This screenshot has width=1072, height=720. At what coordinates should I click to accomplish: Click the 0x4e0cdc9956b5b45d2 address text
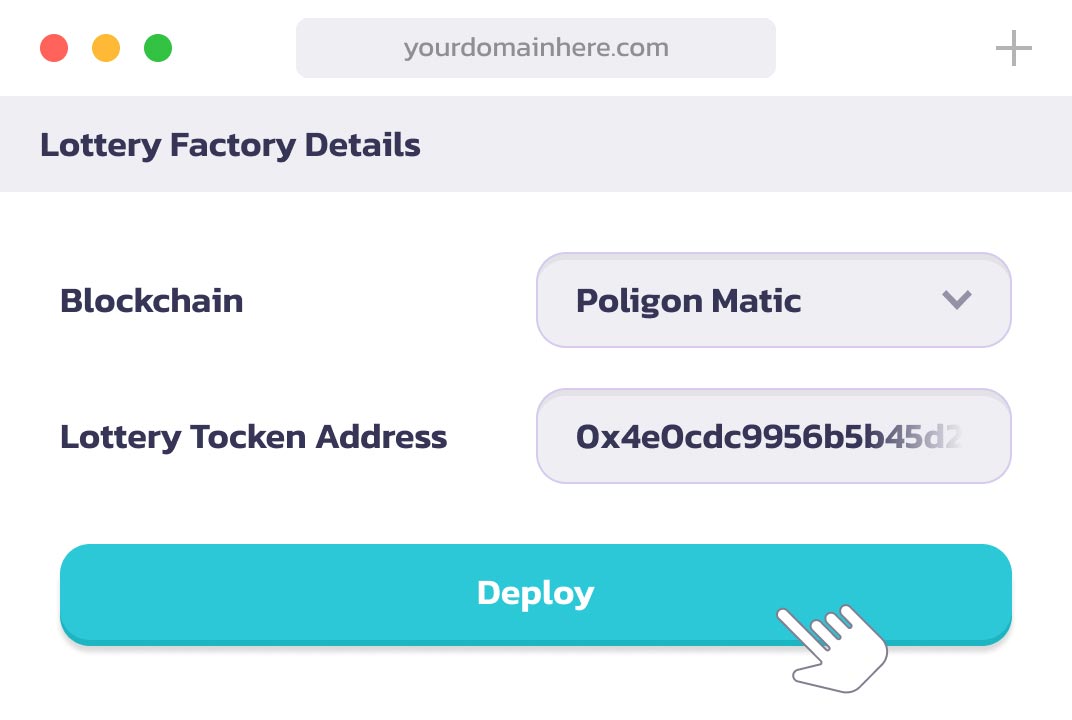pyautogui.click(x=740, y=436)
